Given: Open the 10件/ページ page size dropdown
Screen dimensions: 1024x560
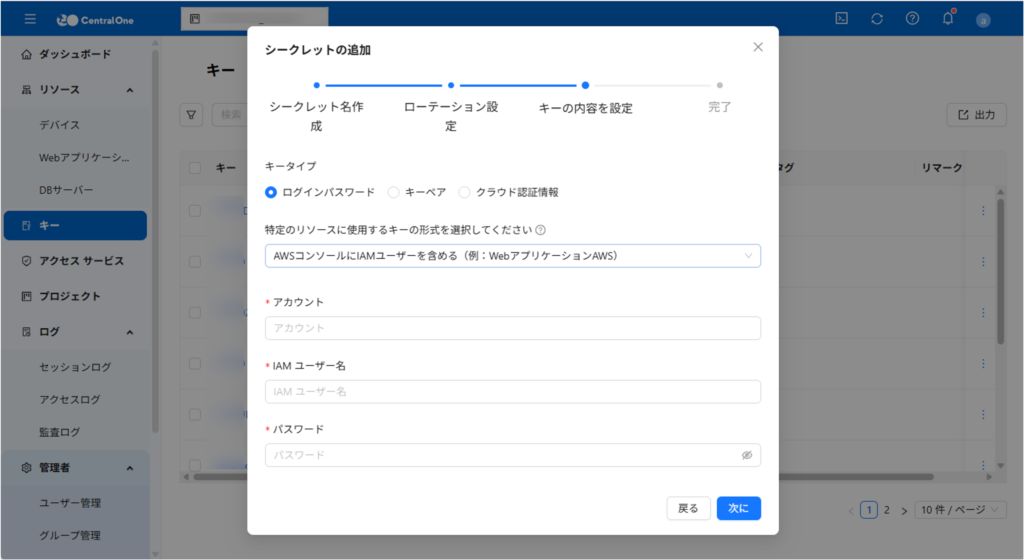Looking at the screenshot, I should [961, 510].
